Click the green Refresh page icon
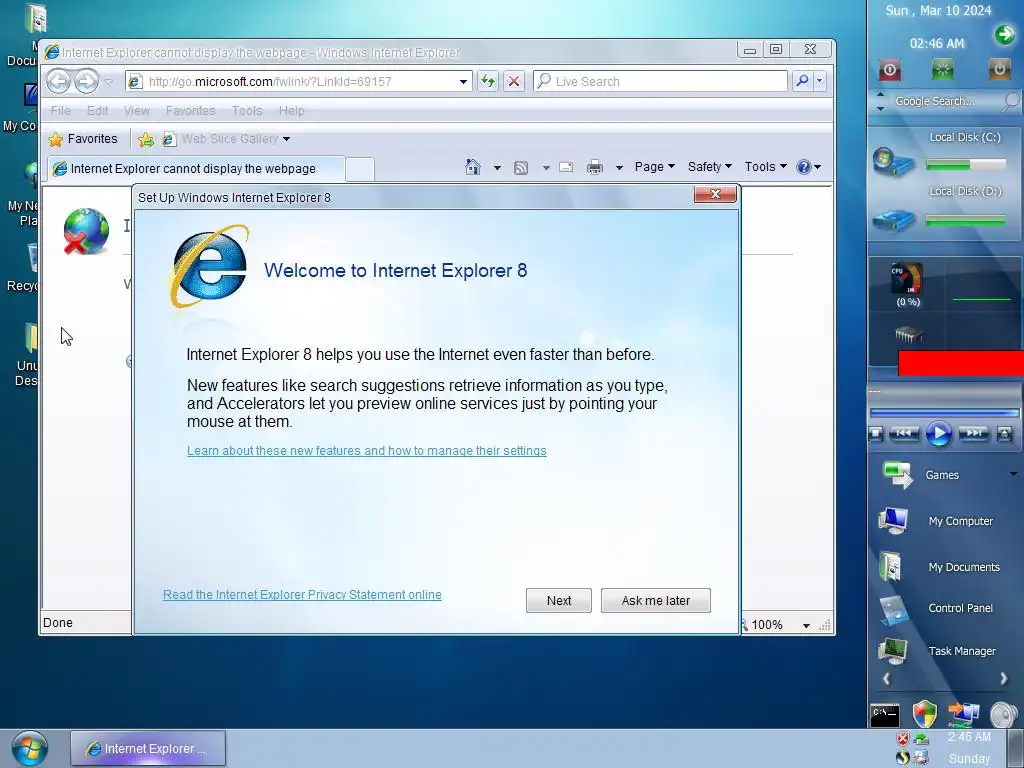Viewport: 1024px width, 768px height. click(487, 82)
